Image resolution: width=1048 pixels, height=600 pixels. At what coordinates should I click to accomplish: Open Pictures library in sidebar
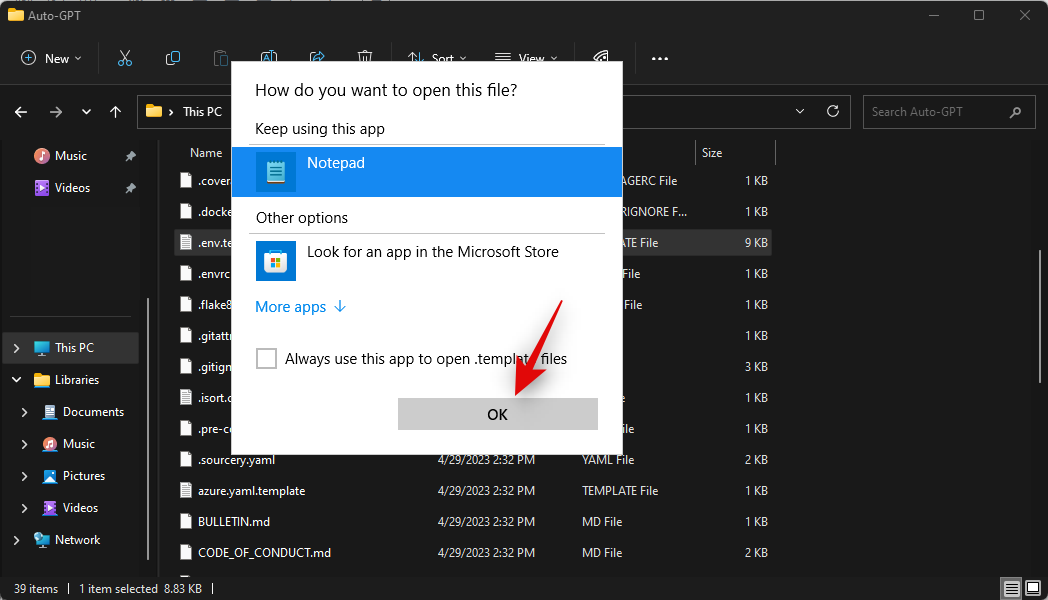84,476
